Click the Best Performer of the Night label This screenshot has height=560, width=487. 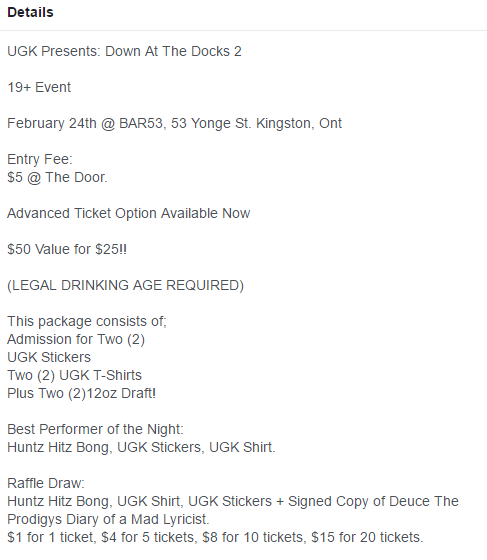pyautogui.click(x=95, y=430)
